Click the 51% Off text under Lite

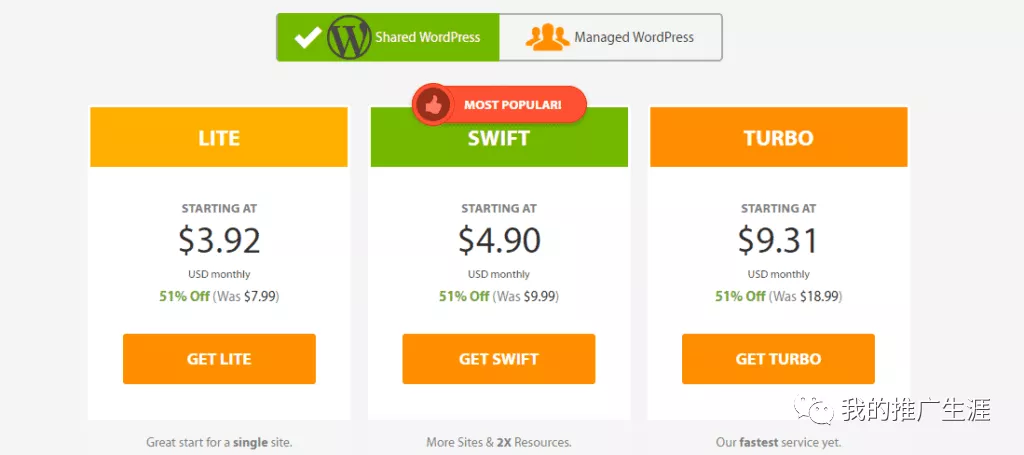pos(185,296)
